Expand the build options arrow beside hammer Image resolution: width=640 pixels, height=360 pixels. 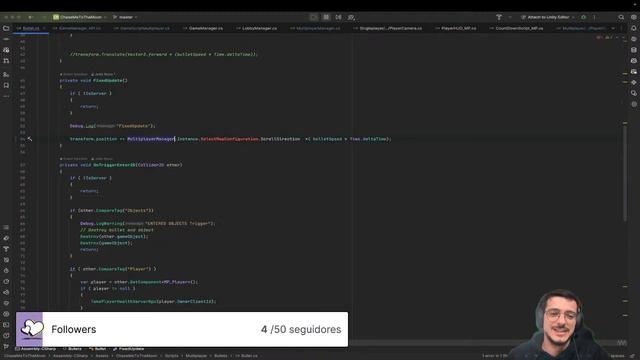click(x=509, y=17)
